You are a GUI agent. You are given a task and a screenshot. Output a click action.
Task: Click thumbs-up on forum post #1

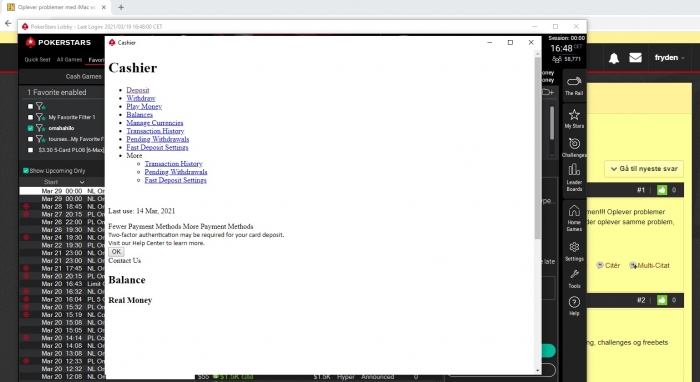click(662, 190)
